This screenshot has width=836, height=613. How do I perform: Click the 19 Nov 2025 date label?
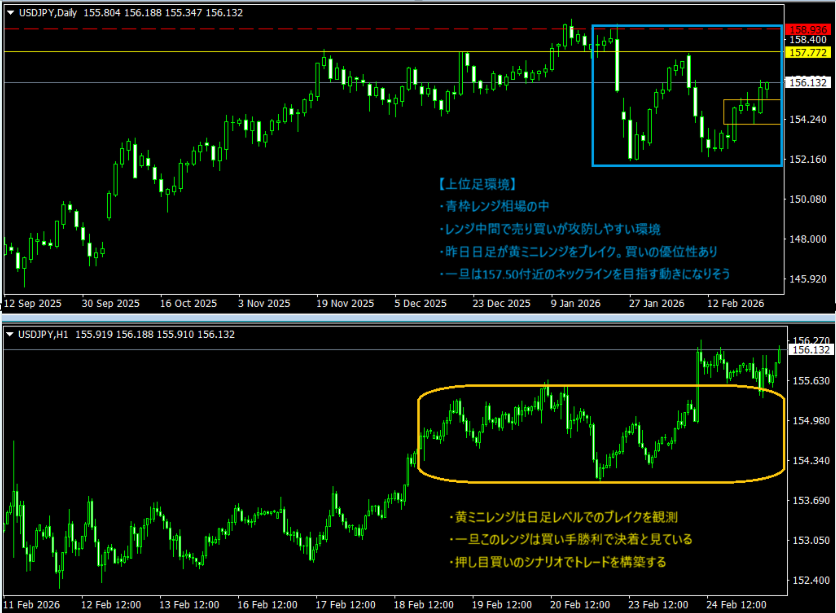click(345, 303)
